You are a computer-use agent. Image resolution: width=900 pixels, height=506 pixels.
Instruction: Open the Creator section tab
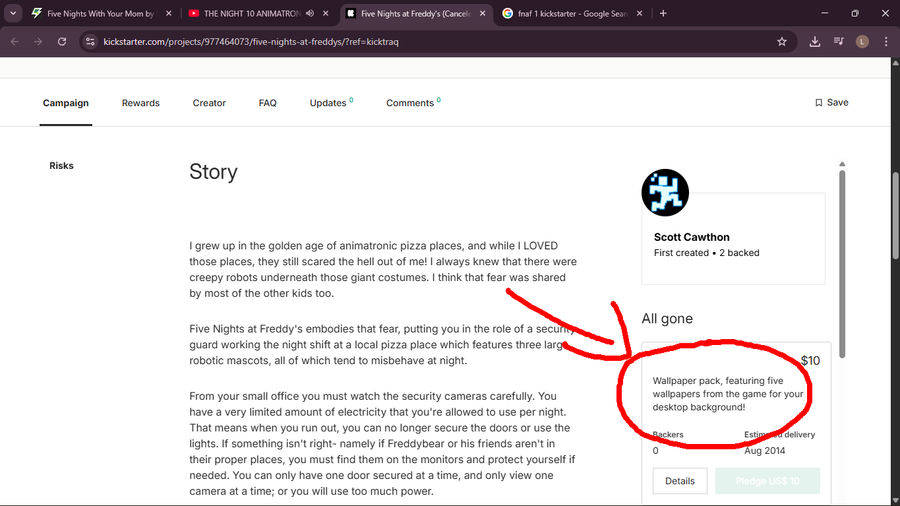209,103
